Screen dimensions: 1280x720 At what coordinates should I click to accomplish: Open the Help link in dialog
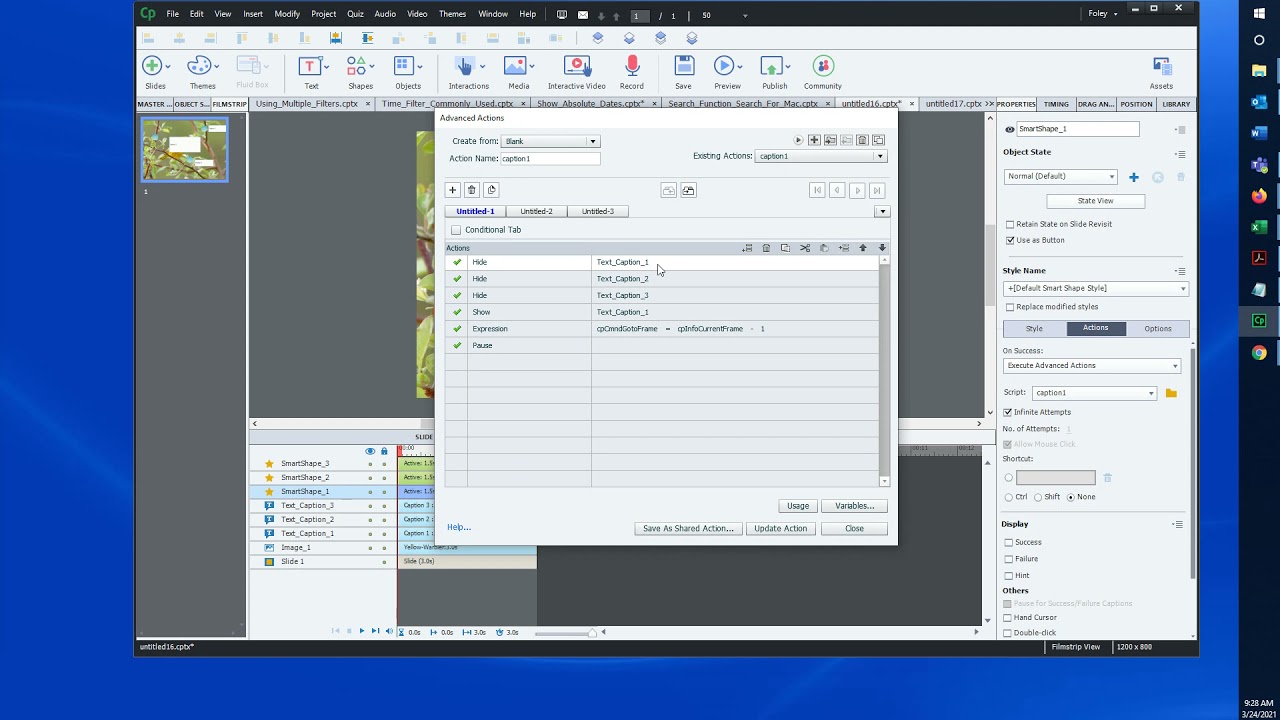459,527
